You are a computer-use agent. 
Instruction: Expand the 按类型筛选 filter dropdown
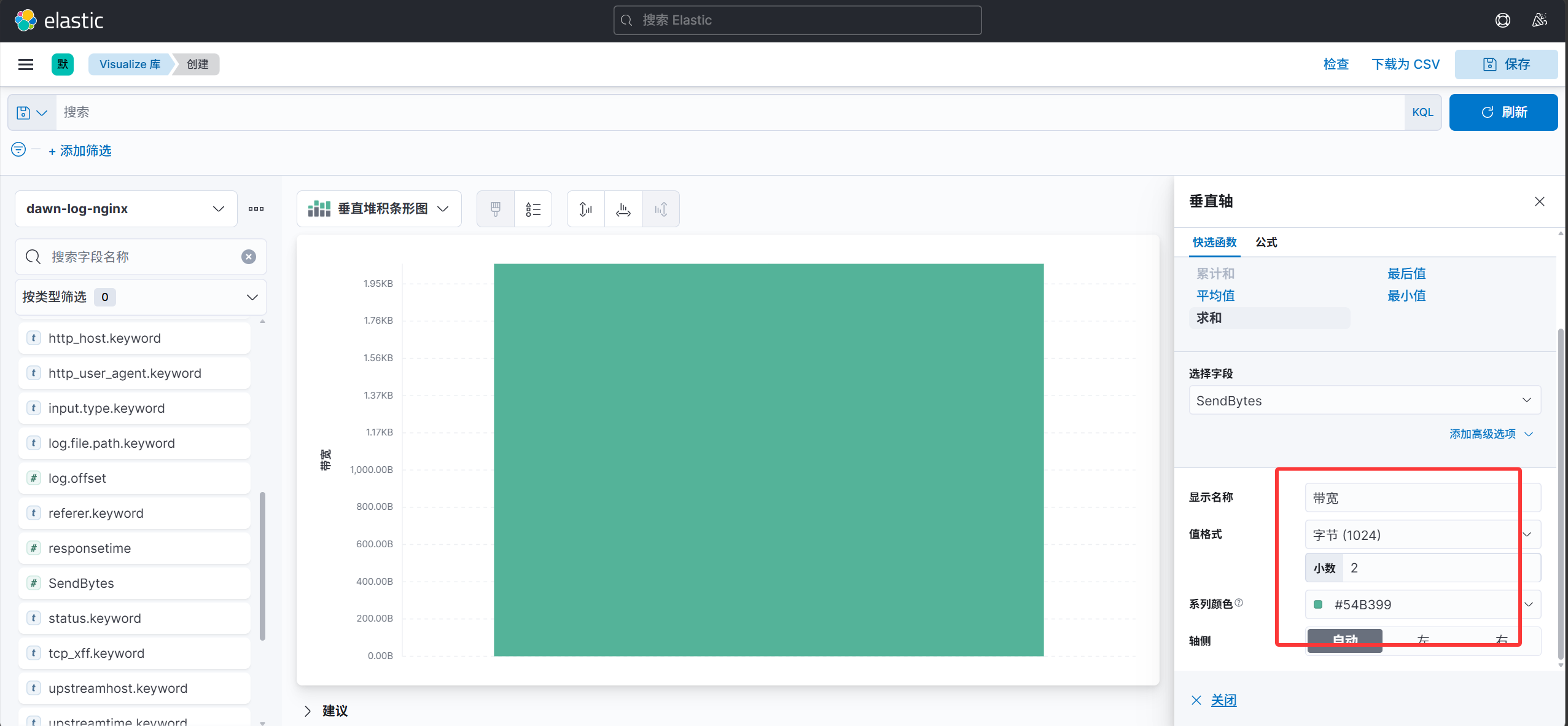click(x=141, y=297)
